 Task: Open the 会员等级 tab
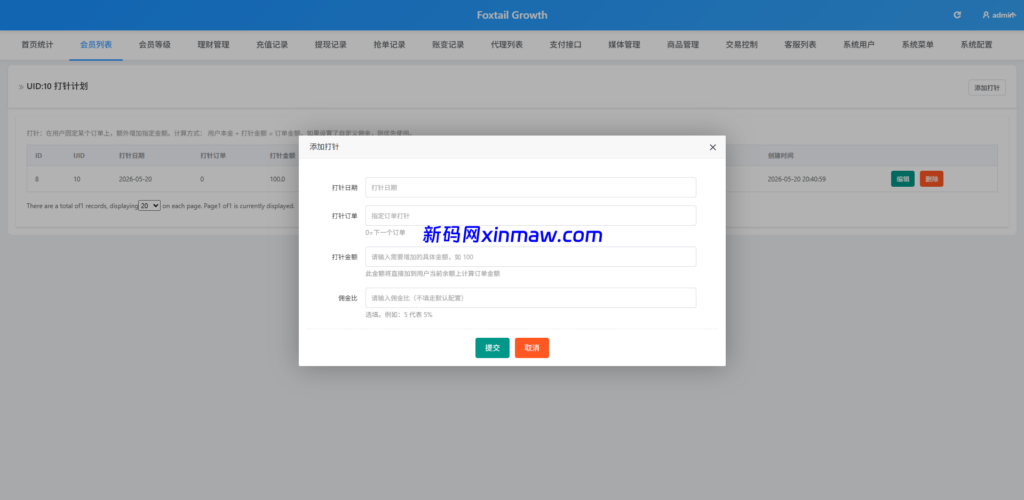(155, 45)
